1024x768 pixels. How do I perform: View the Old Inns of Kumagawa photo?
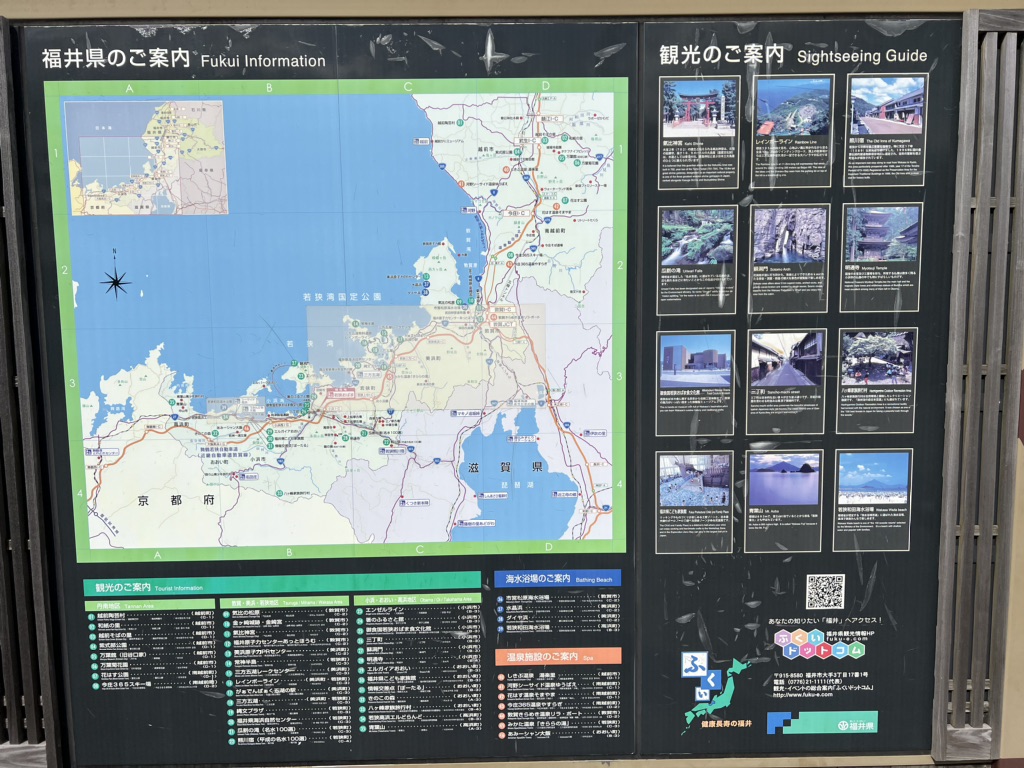(887, 105)
